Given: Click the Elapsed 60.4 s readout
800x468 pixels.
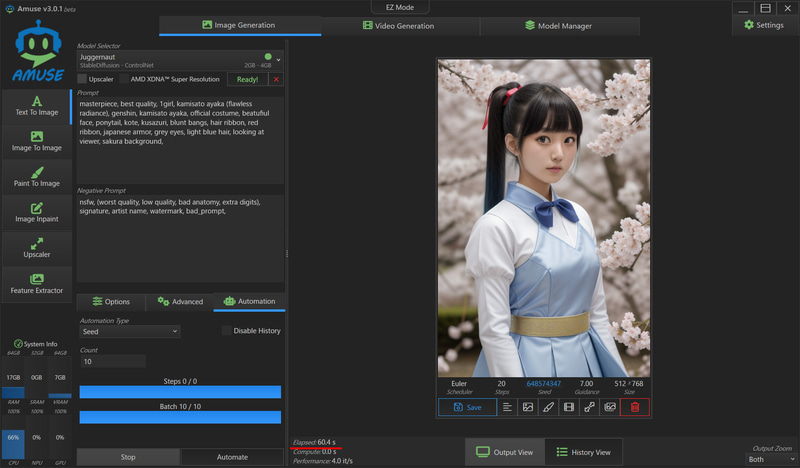Looking at the screenshot, I should tap(314, 442).
